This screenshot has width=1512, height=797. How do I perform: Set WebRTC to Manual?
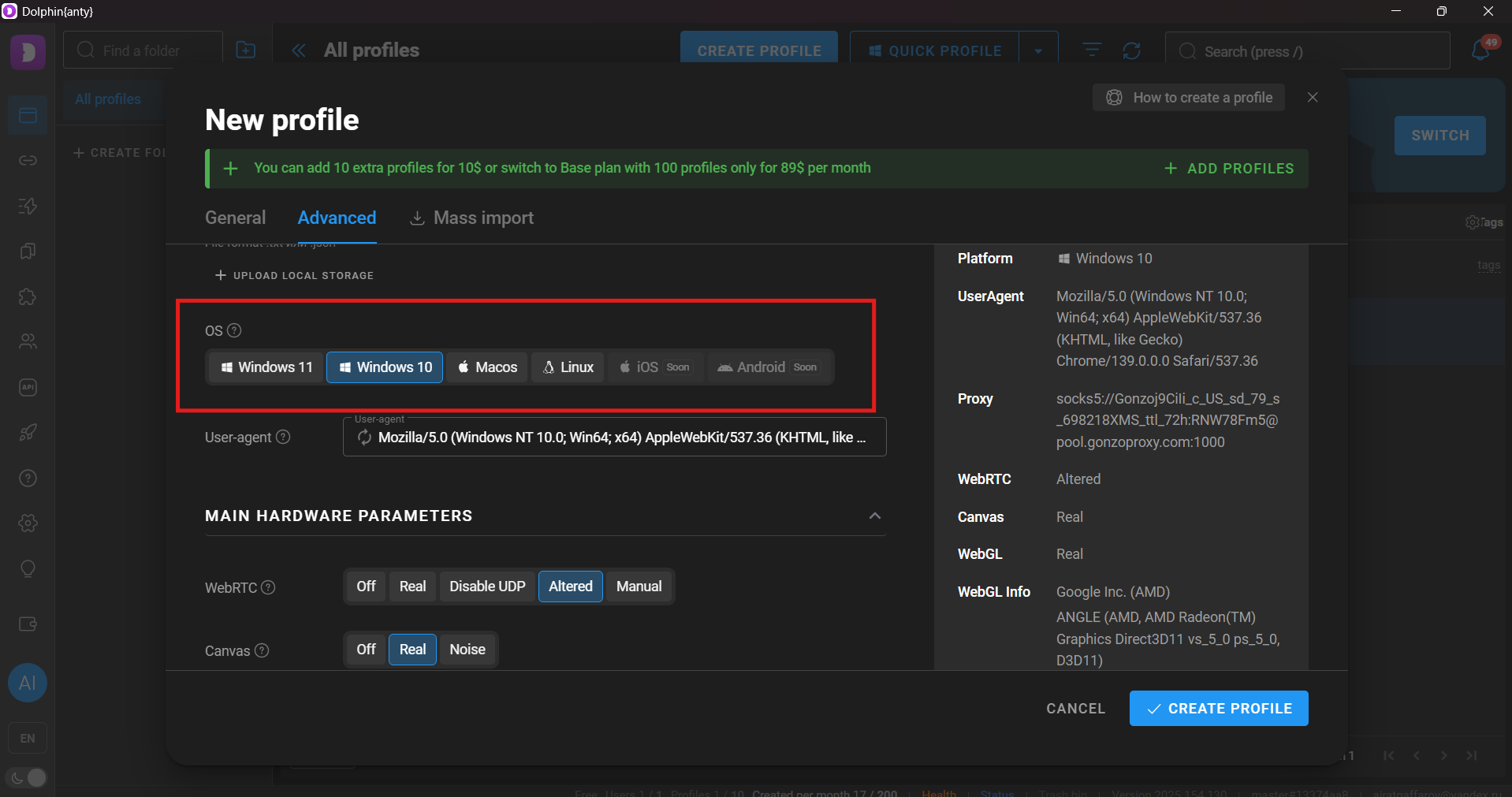(x=639, y=587)
